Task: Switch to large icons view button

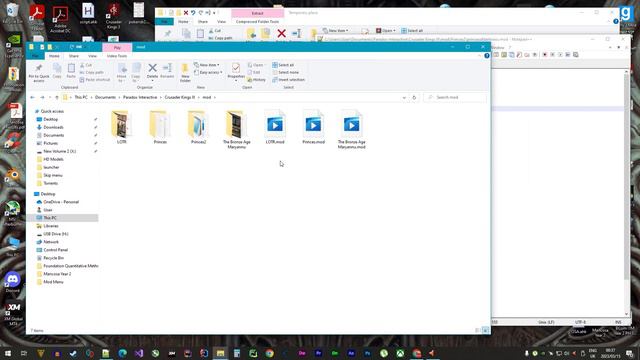Action: pos(485,330)
